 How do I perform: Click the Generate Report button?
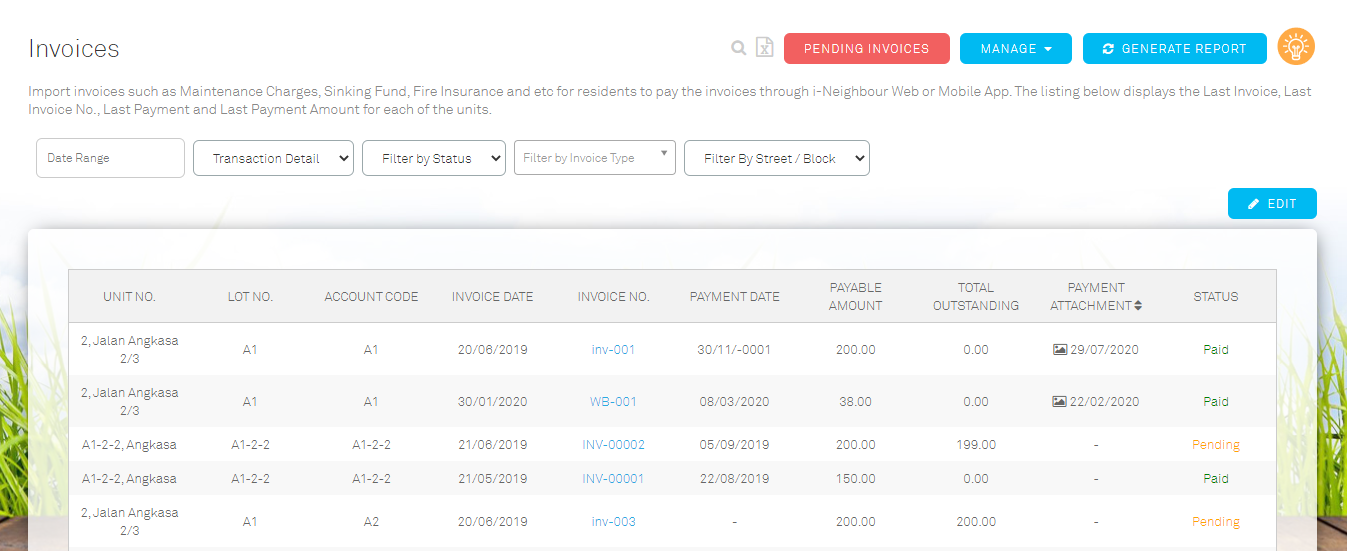(1175, 48)
